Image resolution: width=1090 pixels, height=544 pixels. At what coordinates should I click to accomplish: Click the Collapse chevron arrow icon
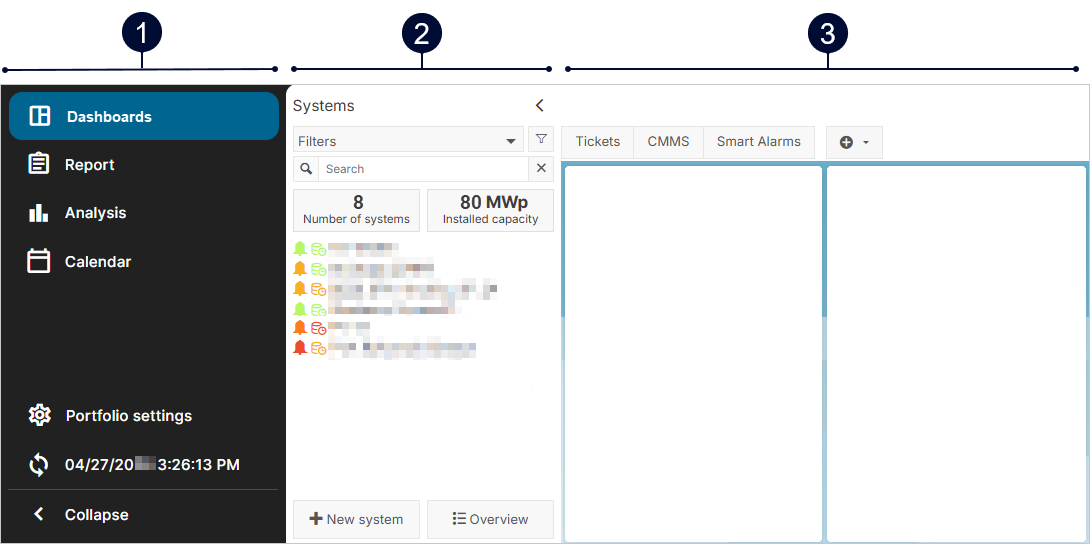point(39,514)
